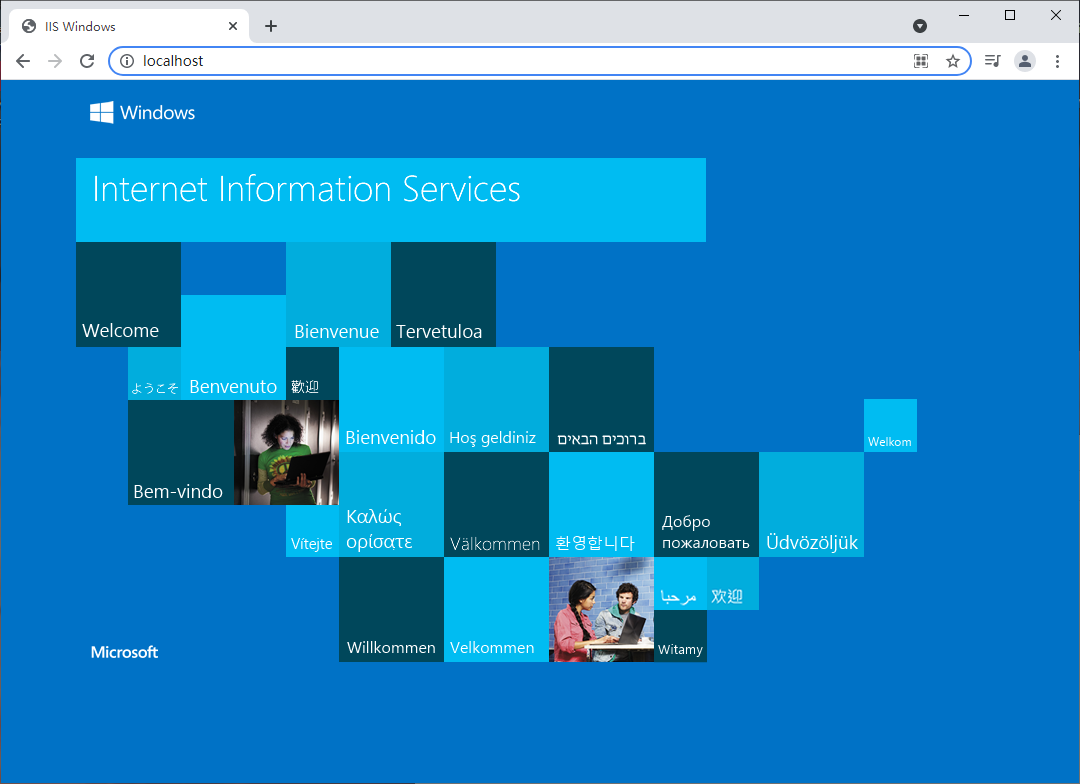
Task: Open the tab search dropdown arrow
Action: (920, 26)
